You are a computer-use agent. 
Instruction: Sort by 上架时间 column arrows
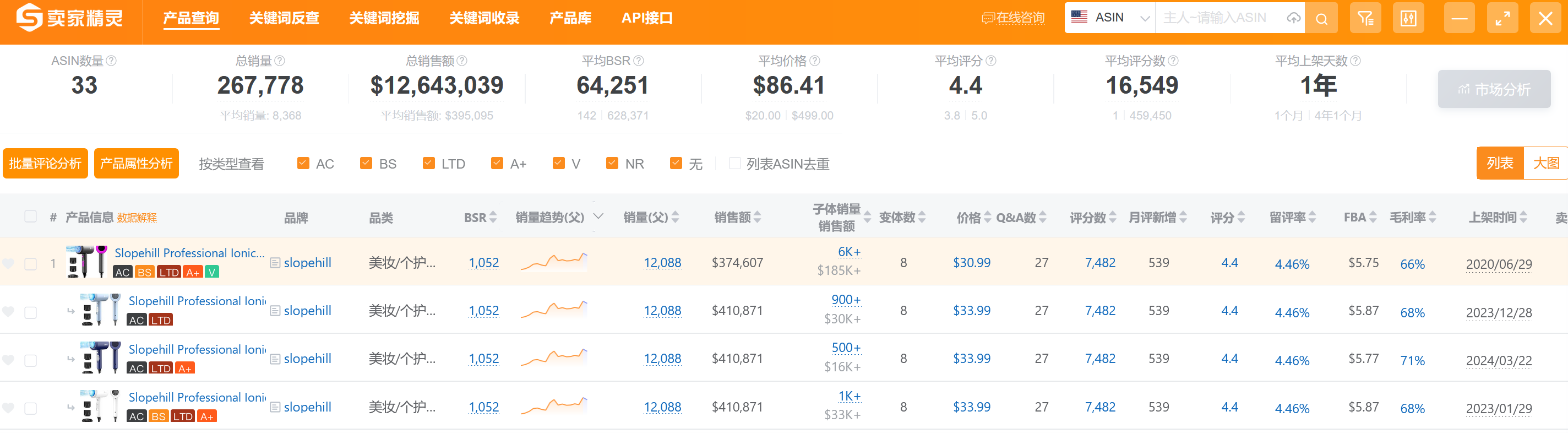coord(1523,218)
